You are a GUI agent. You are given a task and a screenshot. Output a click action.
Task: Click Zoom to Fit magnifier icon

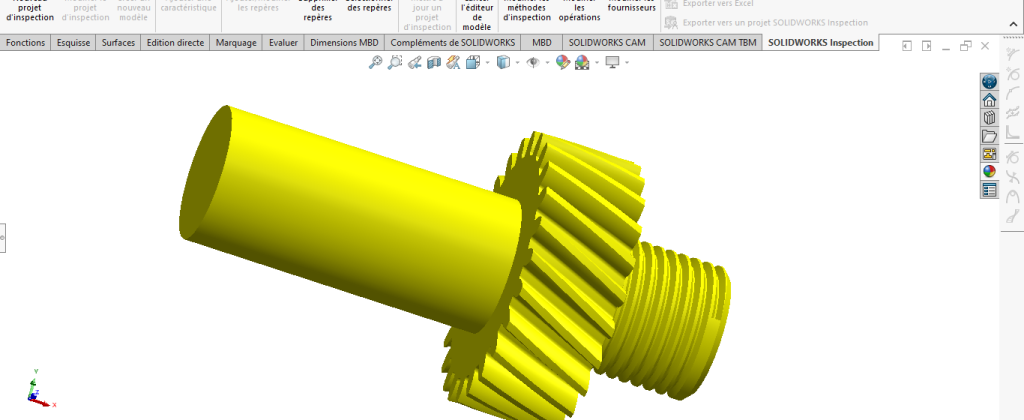pos(376,63)
